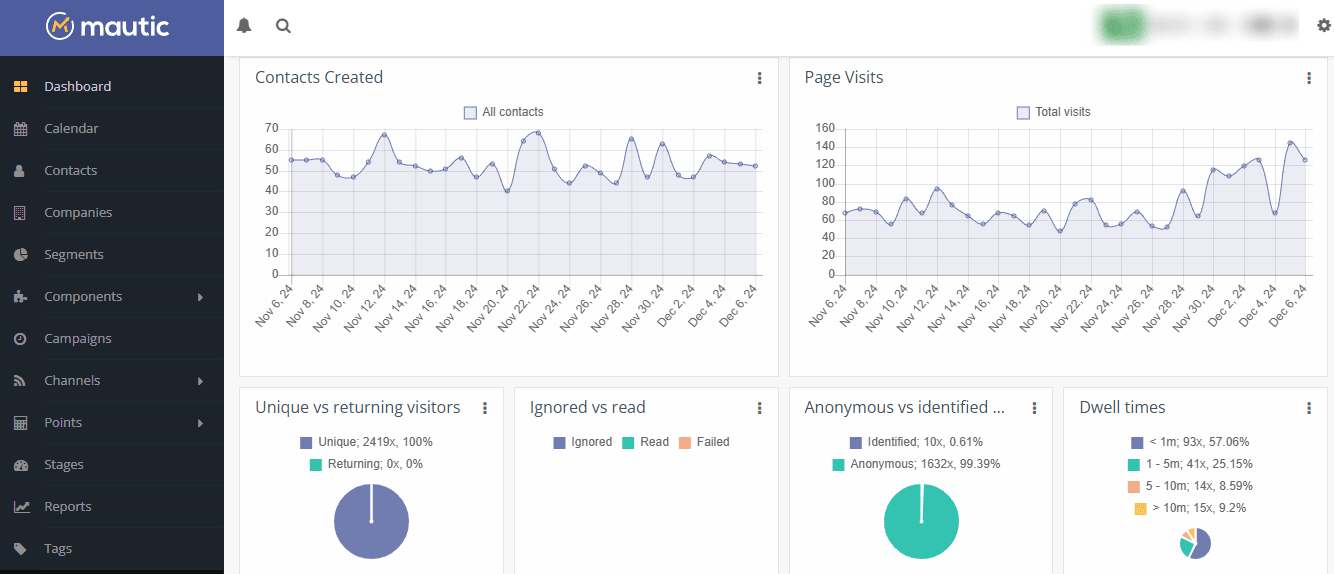The height and width of the screenshot is (574, 1334).
Task: Click the Tags icon in the sidebar
Action: 20,549
